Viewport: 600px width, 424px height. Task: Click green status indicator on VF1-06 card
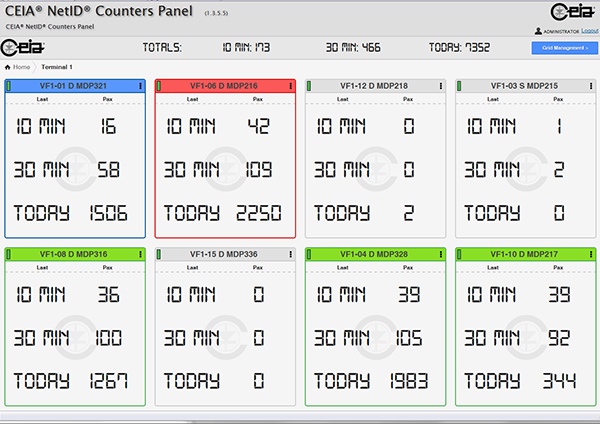[x=159, y=86]
